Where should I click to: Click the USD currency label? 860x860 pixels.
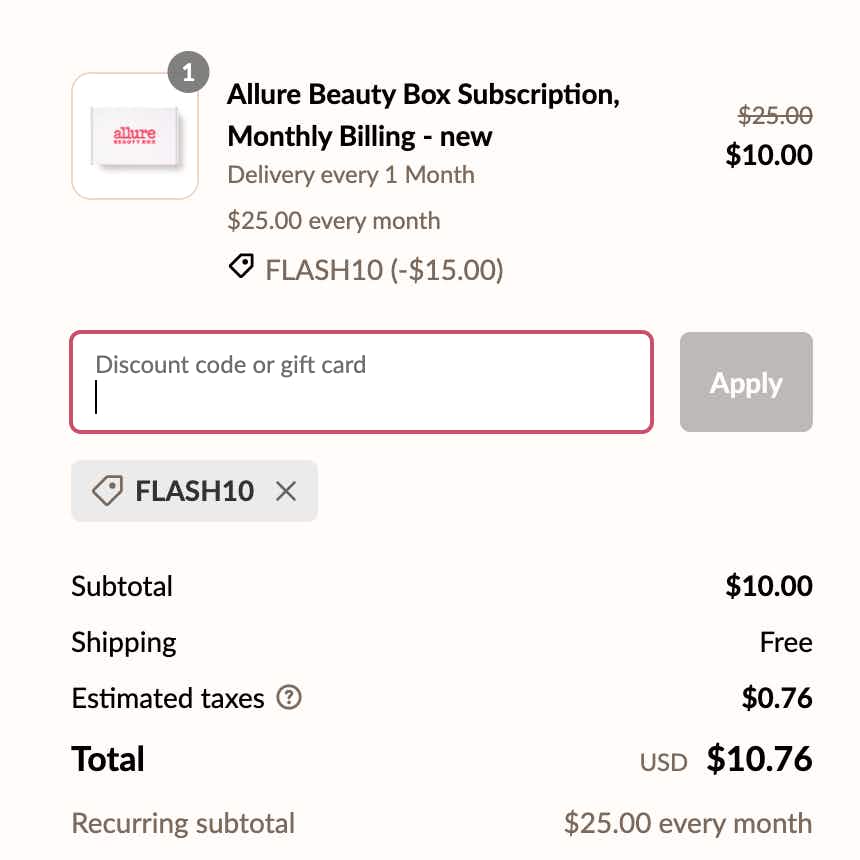(x=664, y=763)
